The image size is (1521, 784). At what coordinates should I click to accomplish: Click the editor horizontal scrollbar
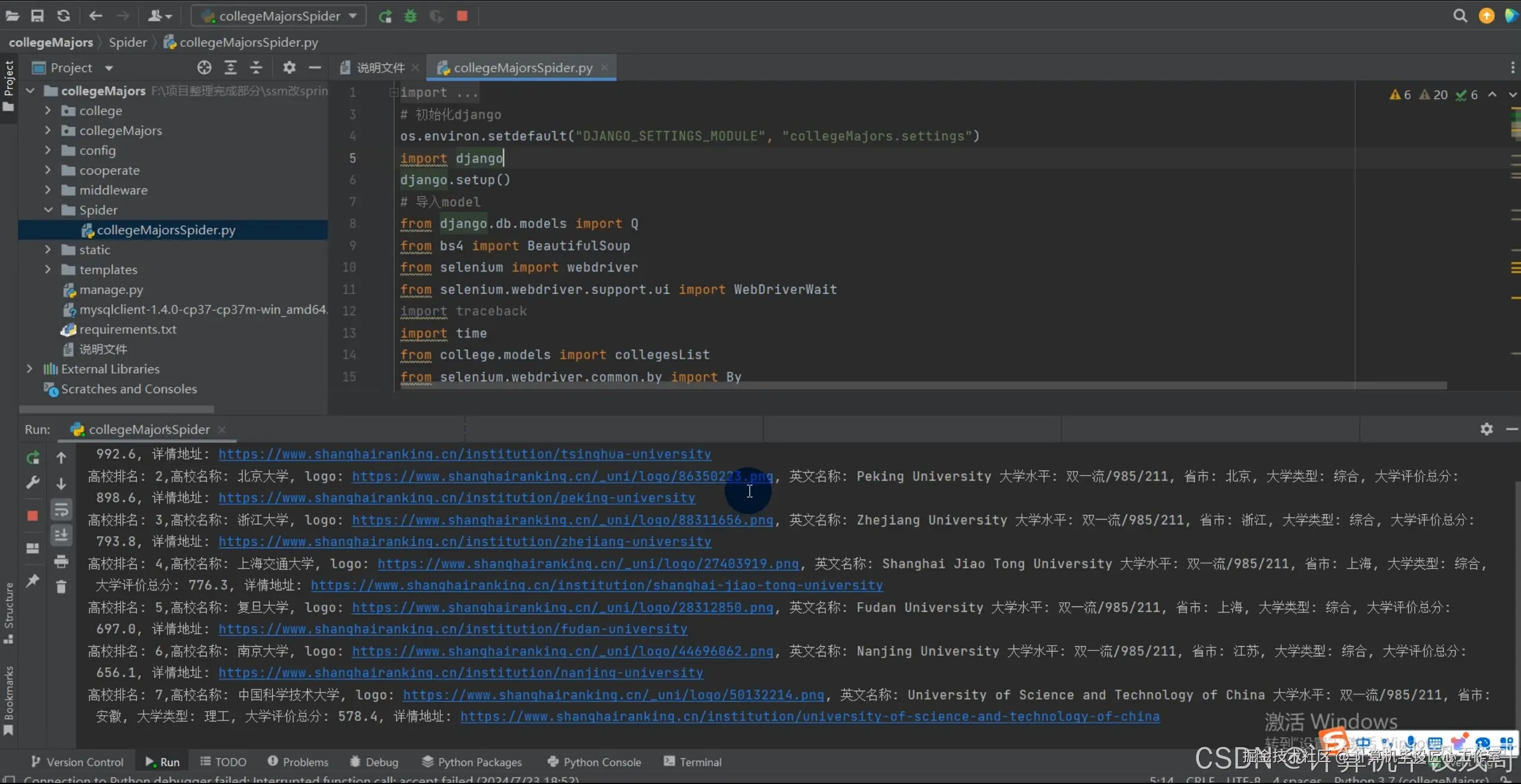click(x=923, y=386)
